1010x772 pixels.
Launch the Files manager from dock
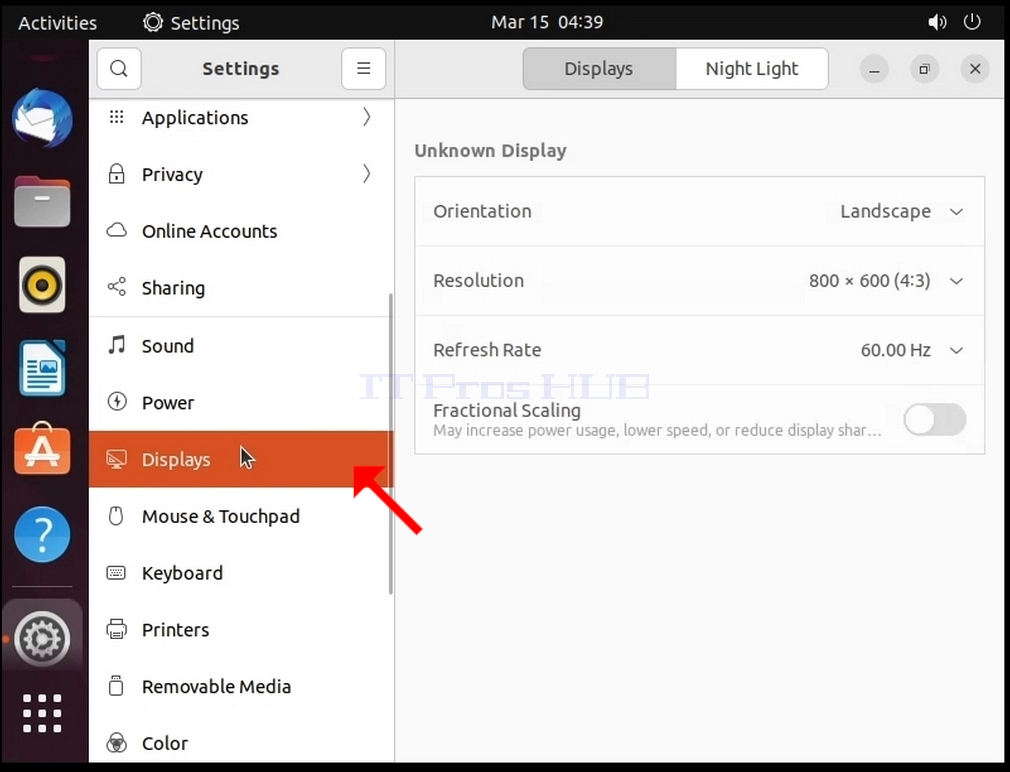coord(43,202)
